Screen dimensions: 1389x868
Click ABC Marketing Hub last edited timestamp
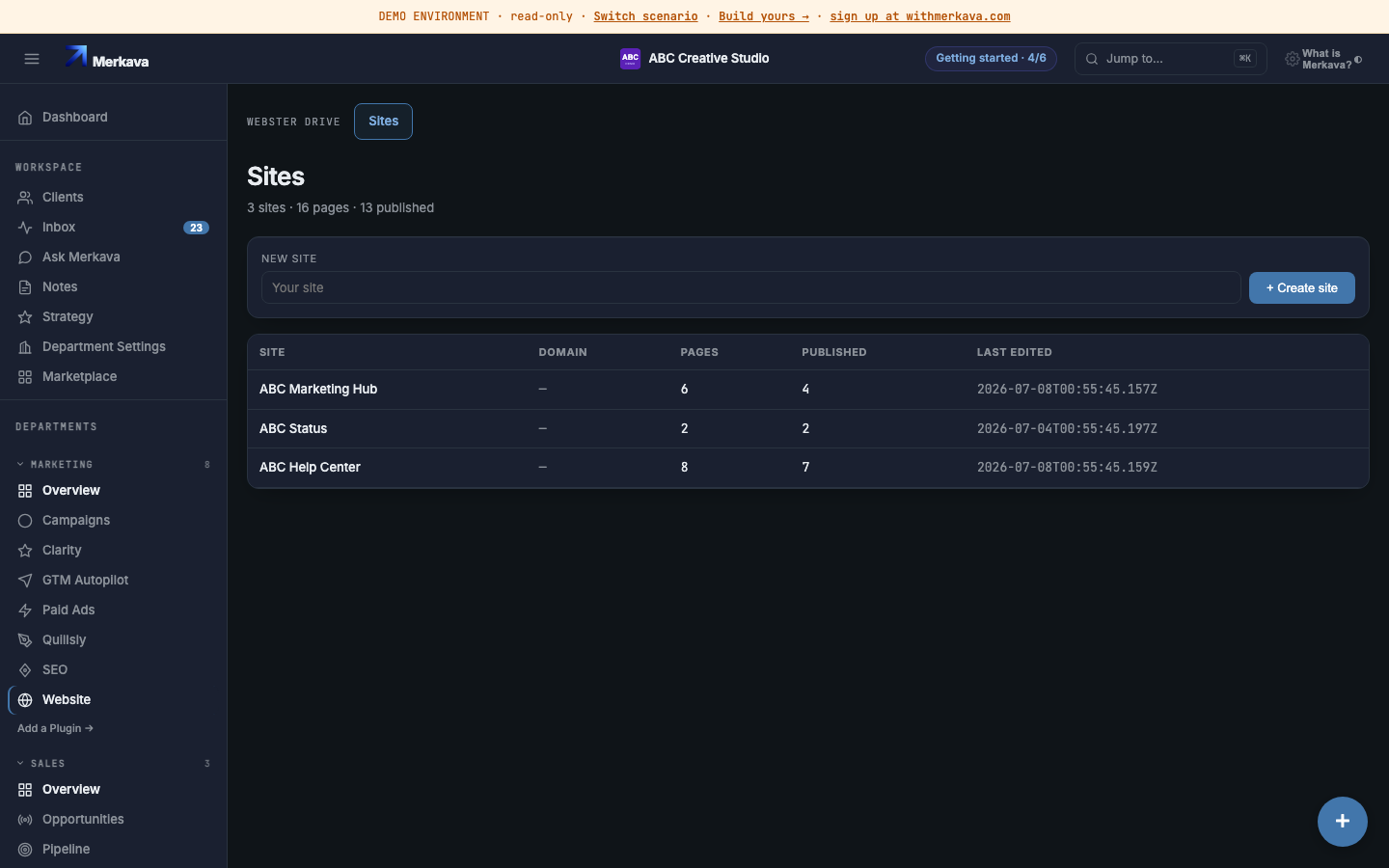[x=1067, y=390]
